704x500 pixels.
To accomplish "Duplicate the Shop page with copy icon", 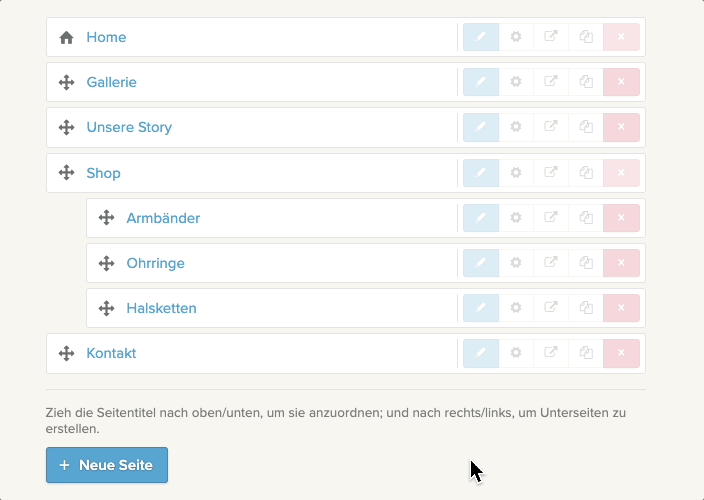I will 586,173.
